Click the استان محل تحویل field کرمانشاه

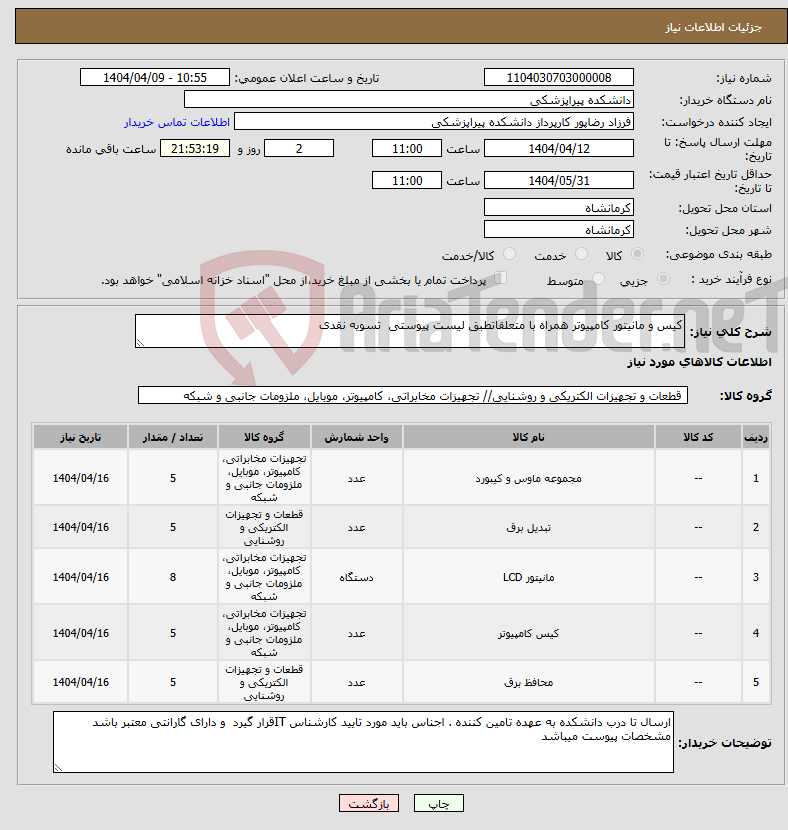559,208
